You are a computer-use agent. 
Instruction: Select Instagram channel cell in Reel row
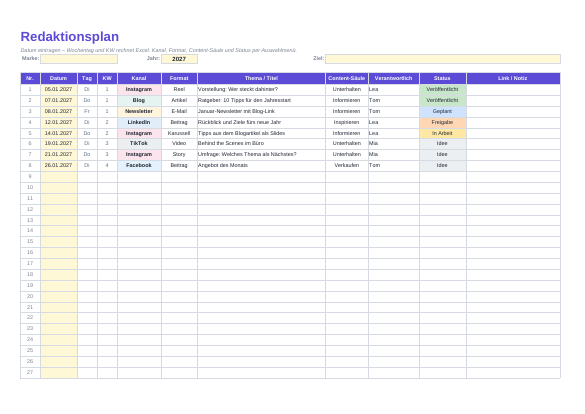click(139, 90)
